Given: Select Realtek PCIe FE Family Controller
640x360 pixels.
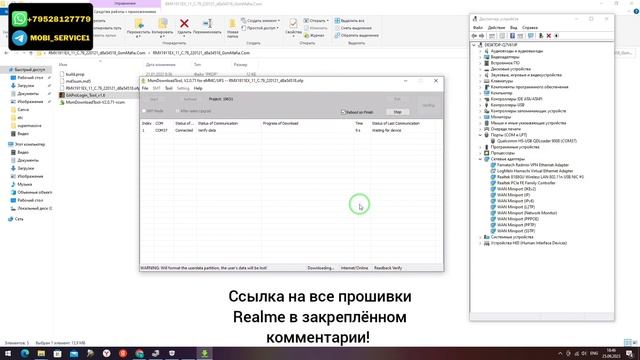Looking at the screenshot, I should [x=526, y=183].
